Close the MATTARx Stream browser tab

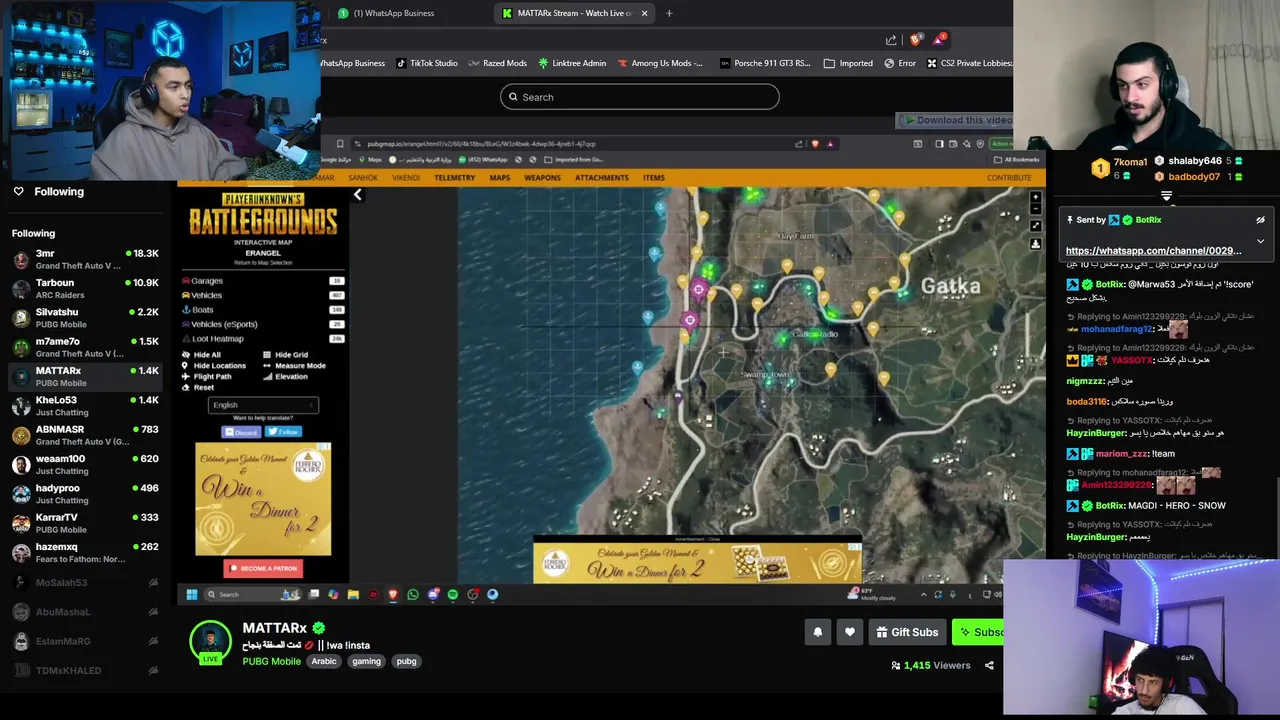pos(644,13)
